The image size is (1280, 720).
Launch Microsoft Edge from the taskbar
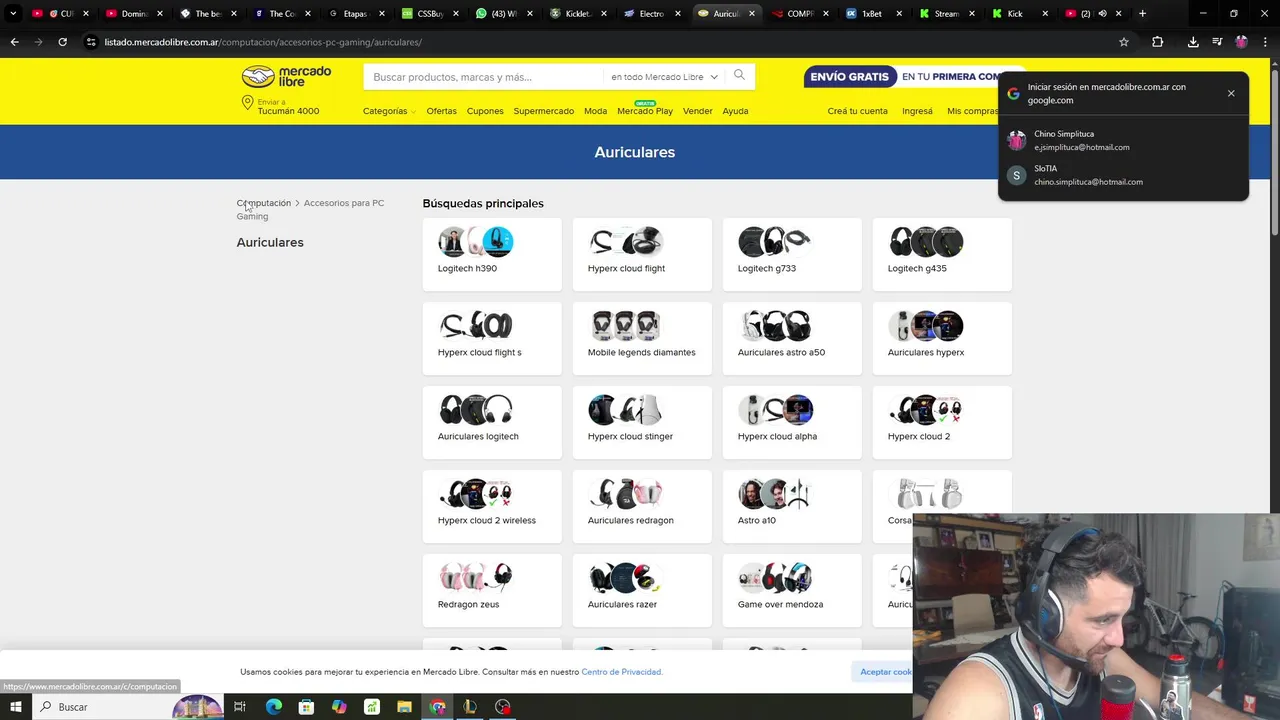pyautogui.click(x=273, y=707)
